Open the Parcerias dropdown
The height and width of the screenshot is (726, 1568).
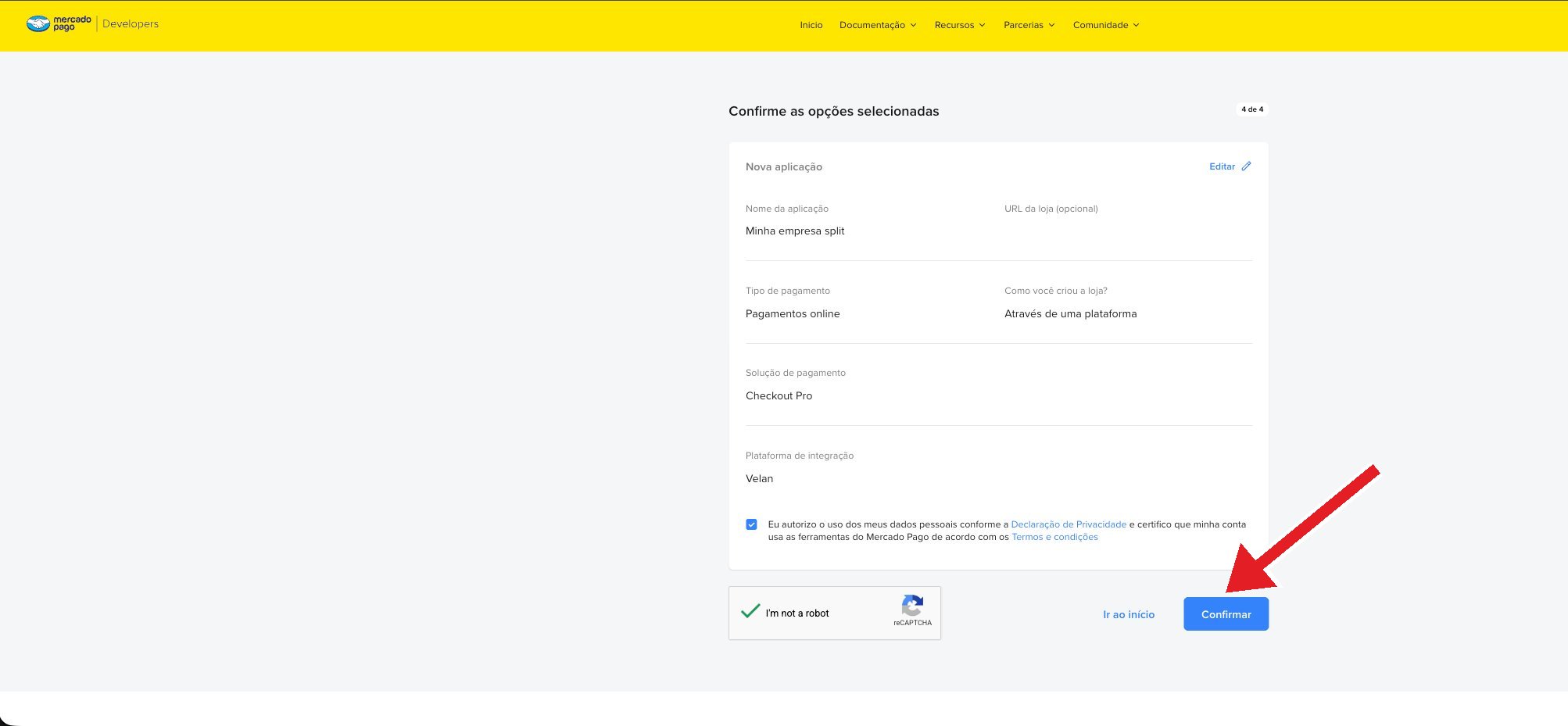point(1029,25)
